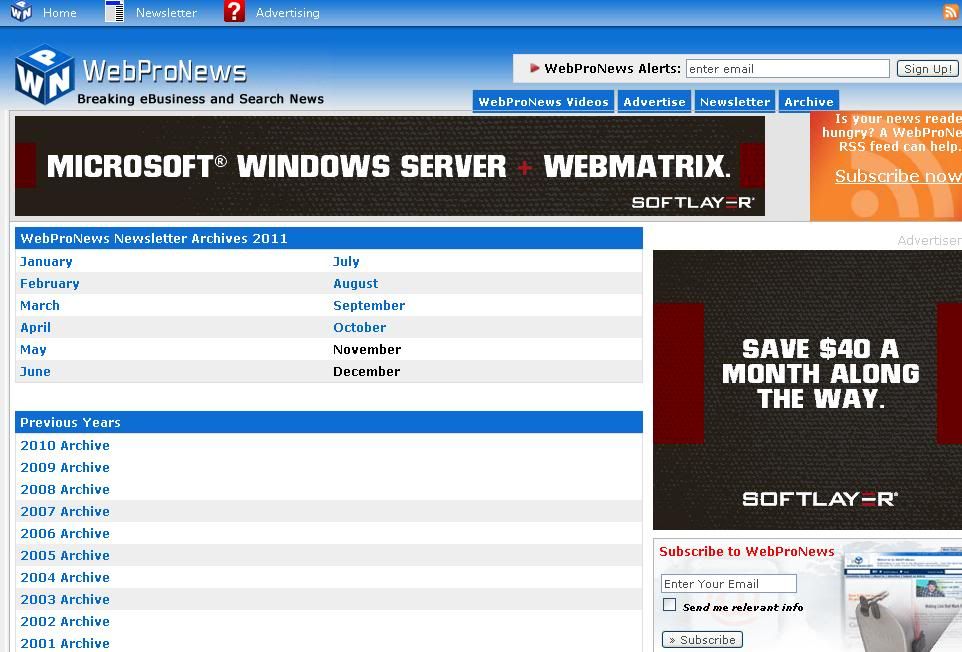Click the 'Enter Your Email' subscribe field
The height and width of the screenshot is (652, 962).
(729, 583)
